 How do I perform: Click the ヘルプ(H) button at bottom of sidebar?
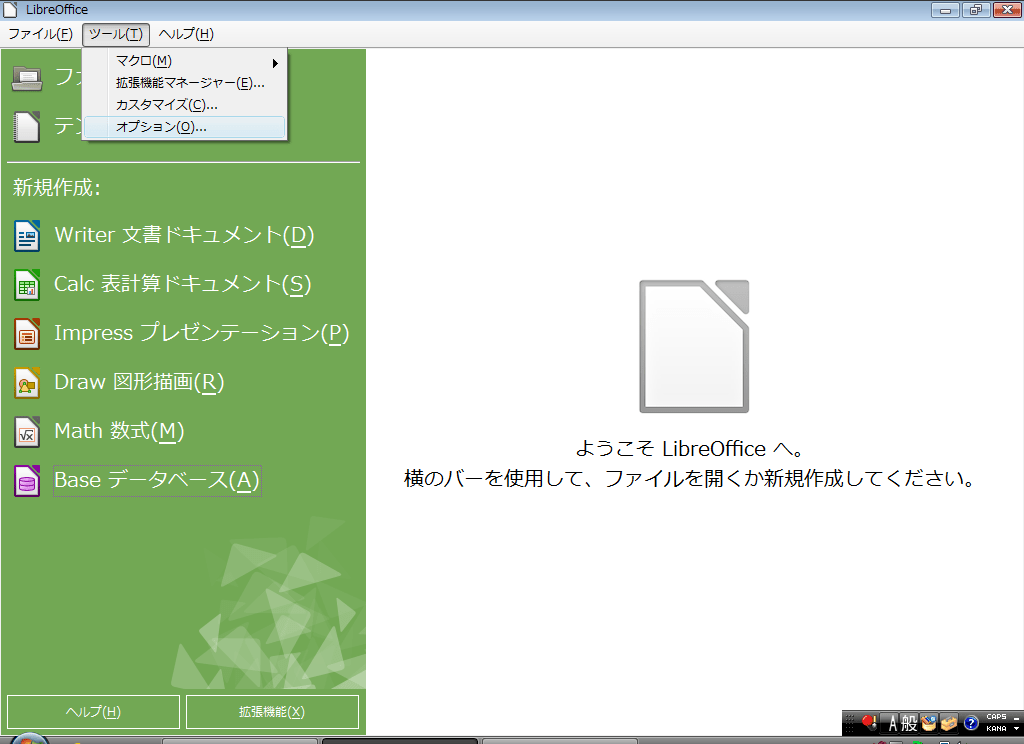[x=93, y=712]
